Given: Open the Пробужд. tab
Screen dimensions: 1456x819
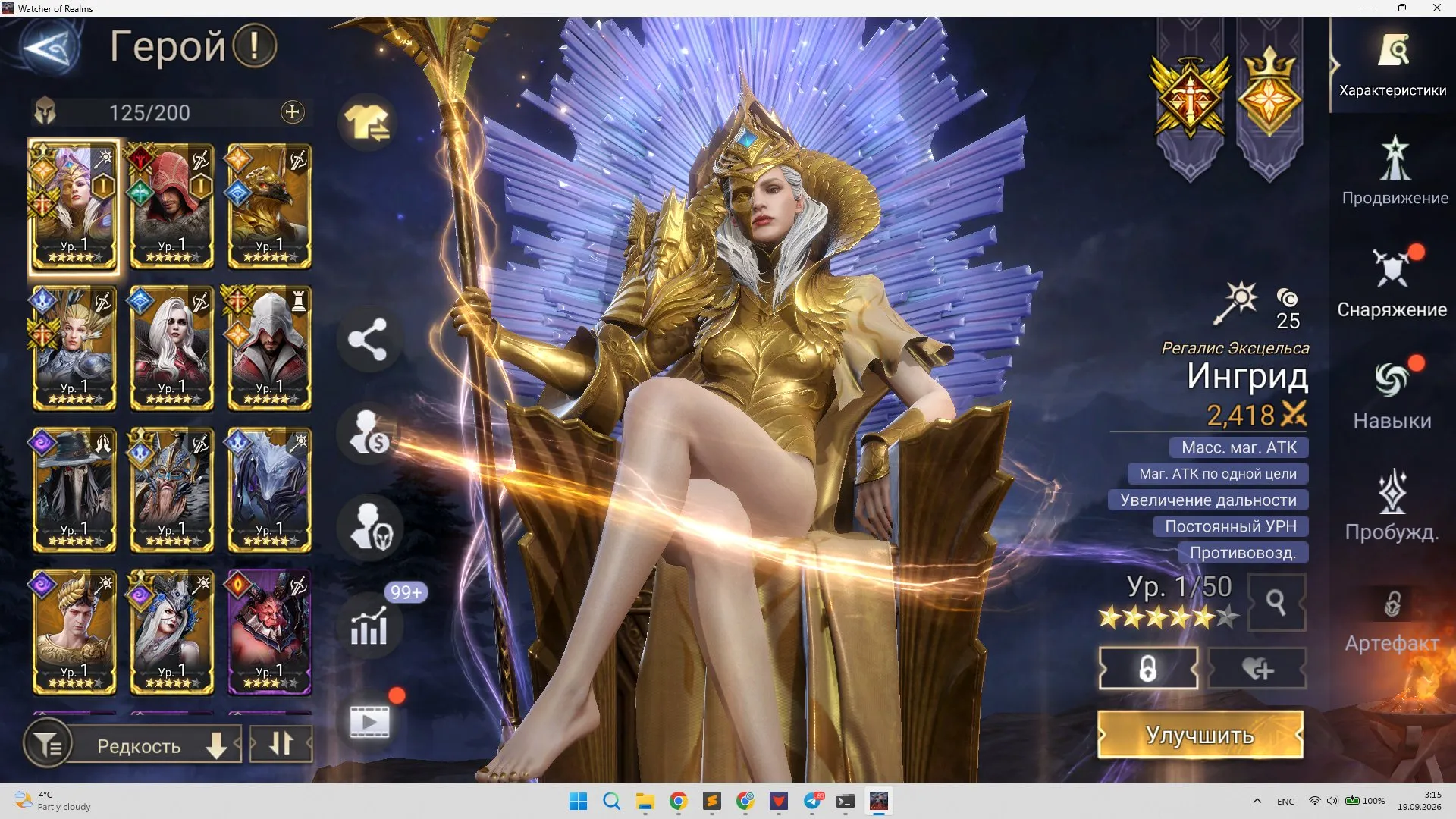Looking at the screenshot, I should [x=1392, y=506].
